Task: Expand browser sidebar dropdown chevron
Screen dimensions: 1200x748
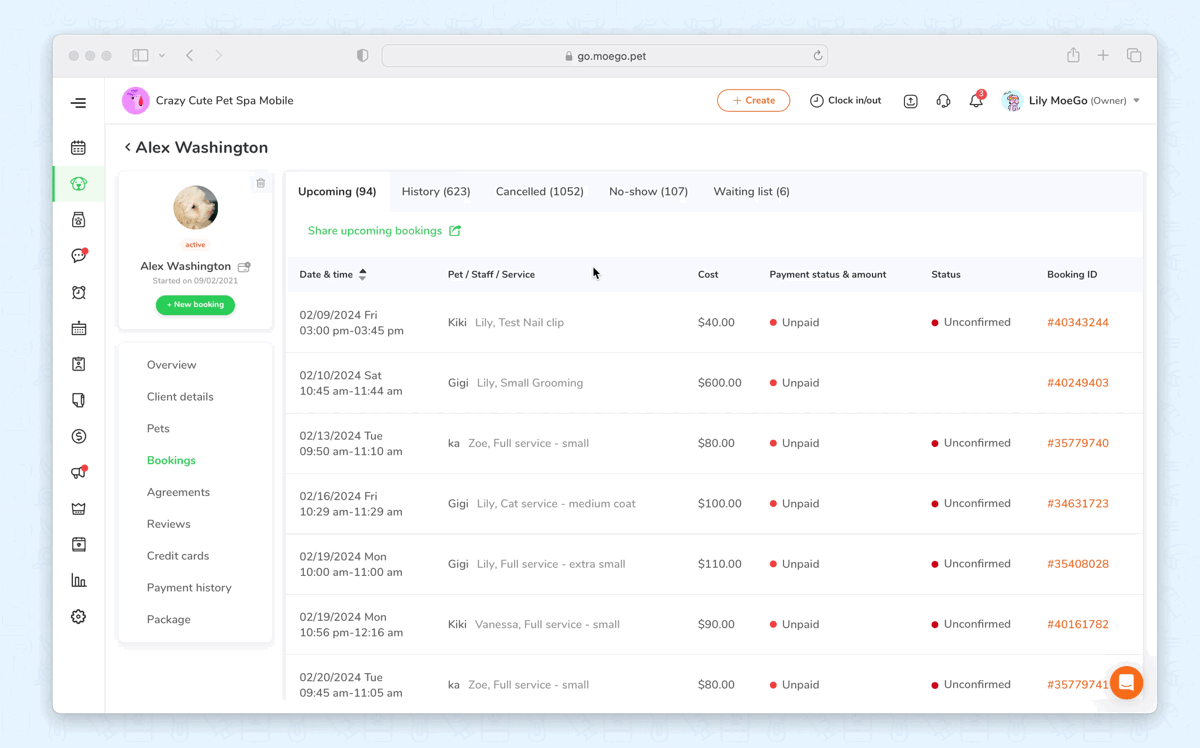Action: point(162,56)
